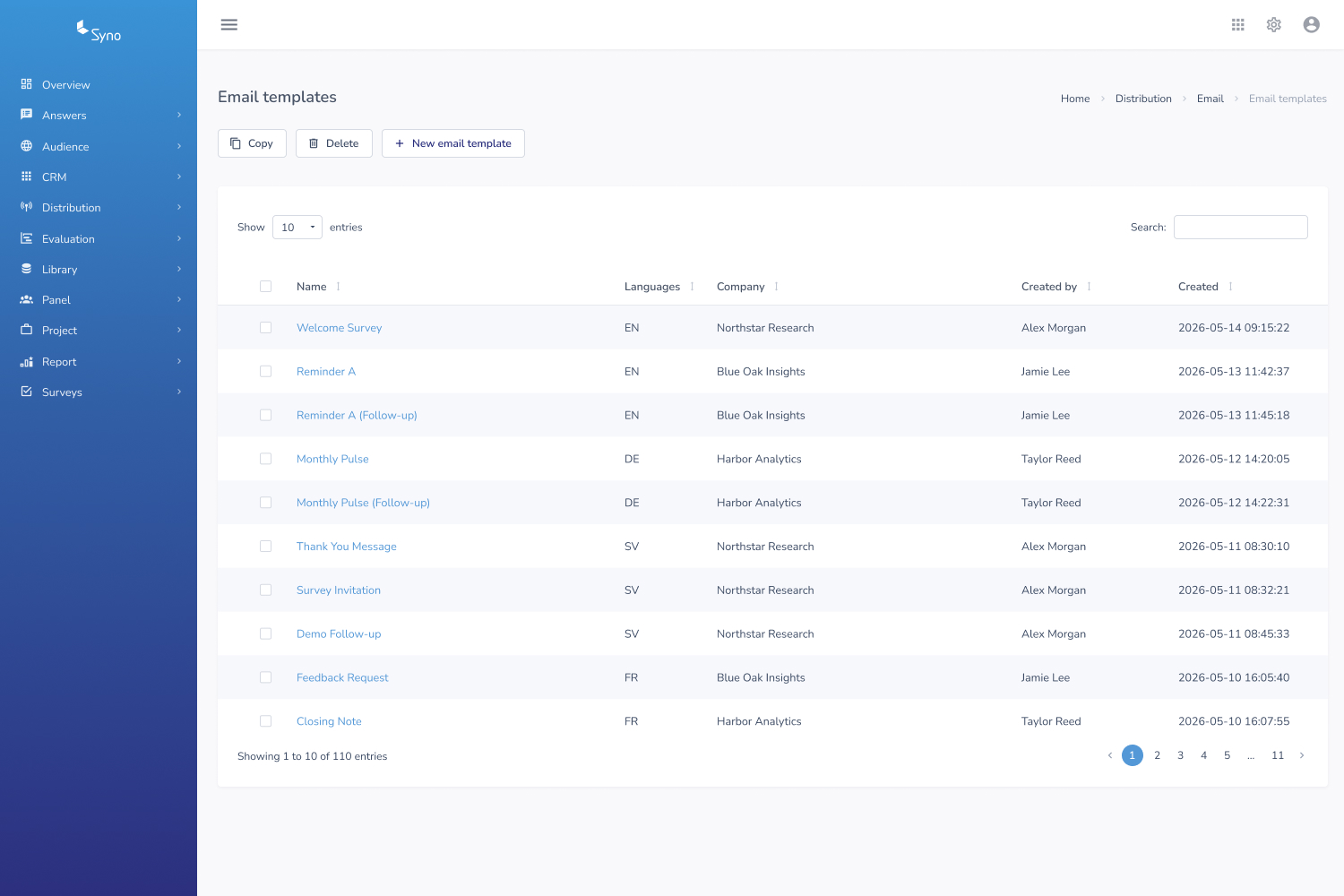Open the Feedback Request template link
Viewport: 1344px width, 896px height.
[x=342, y=677]
